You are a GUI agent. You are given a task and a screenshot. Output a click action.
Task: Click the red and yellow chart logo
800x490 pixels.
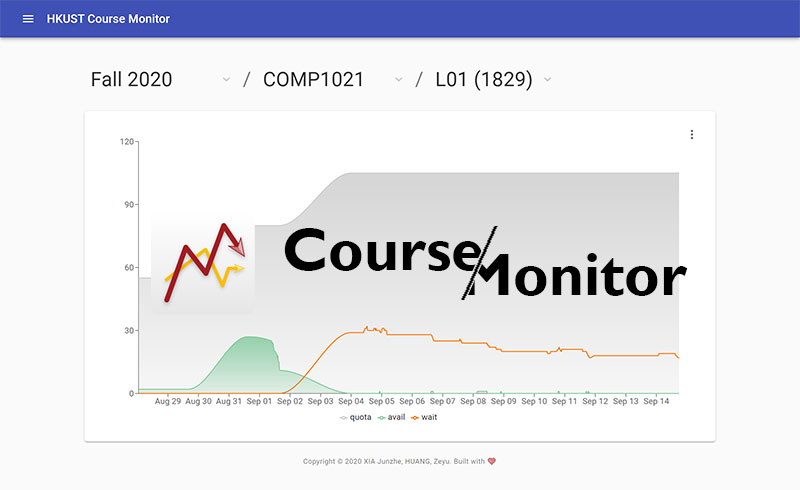point(203,263)
